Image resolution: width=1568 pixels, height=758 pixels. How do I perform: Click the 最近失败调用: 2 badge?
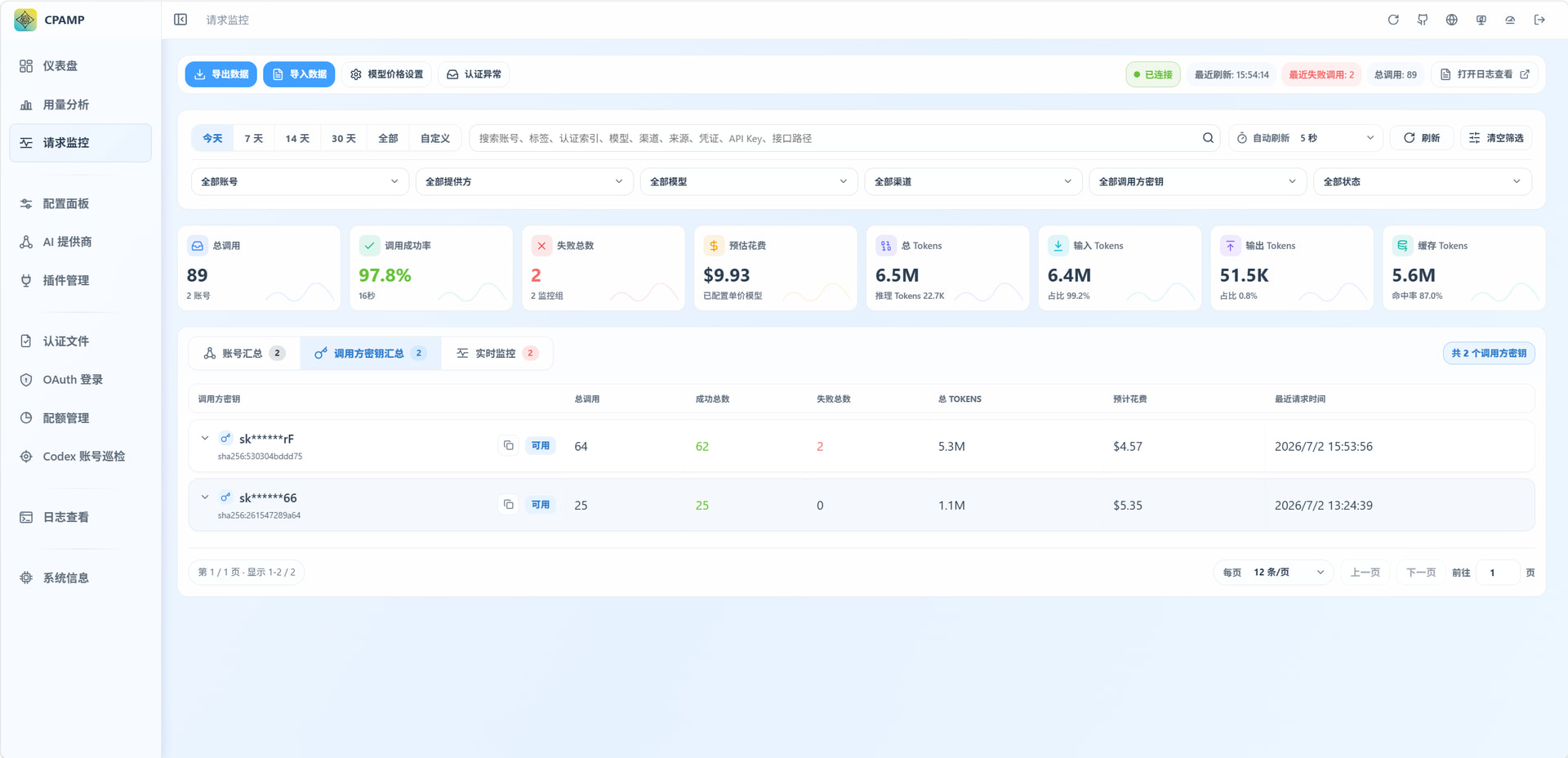click(x=1321, y=74)
